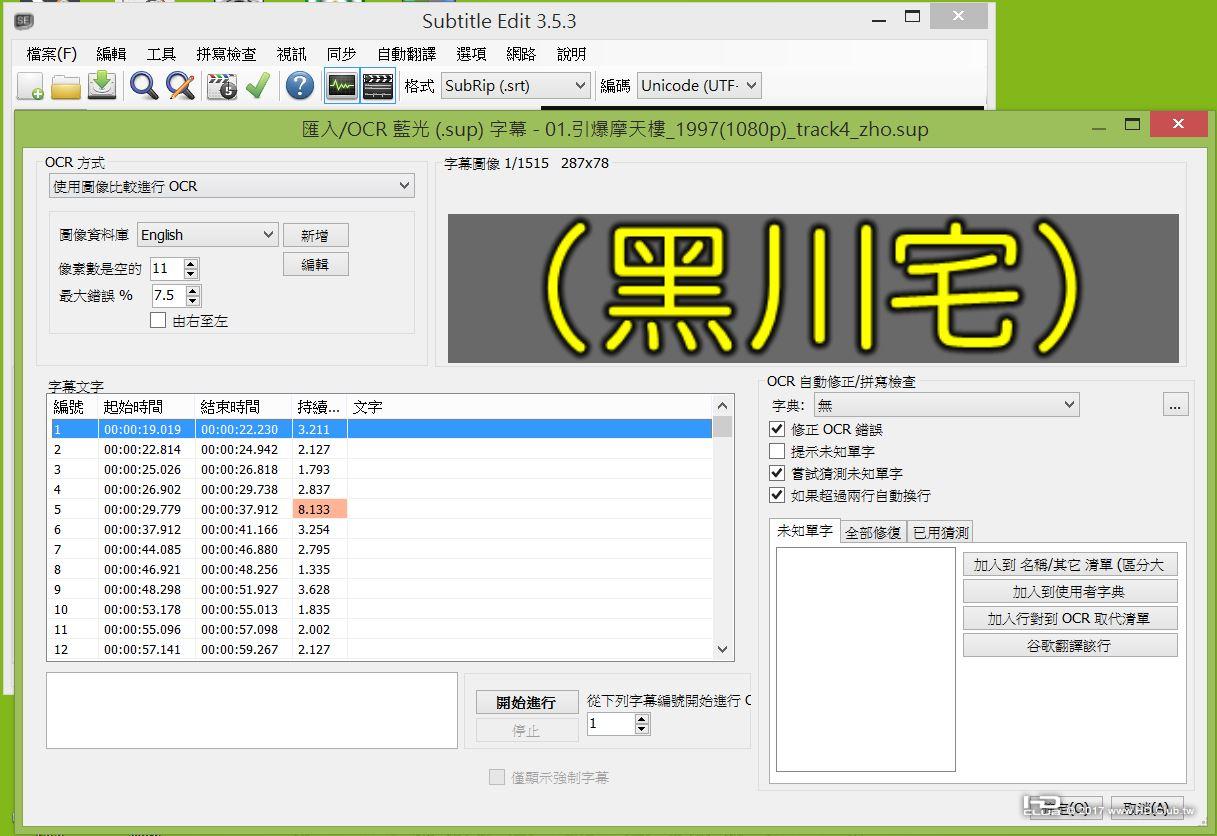Uncheck 修正 OCR 錯誤 option

click(x=777, y=429)
